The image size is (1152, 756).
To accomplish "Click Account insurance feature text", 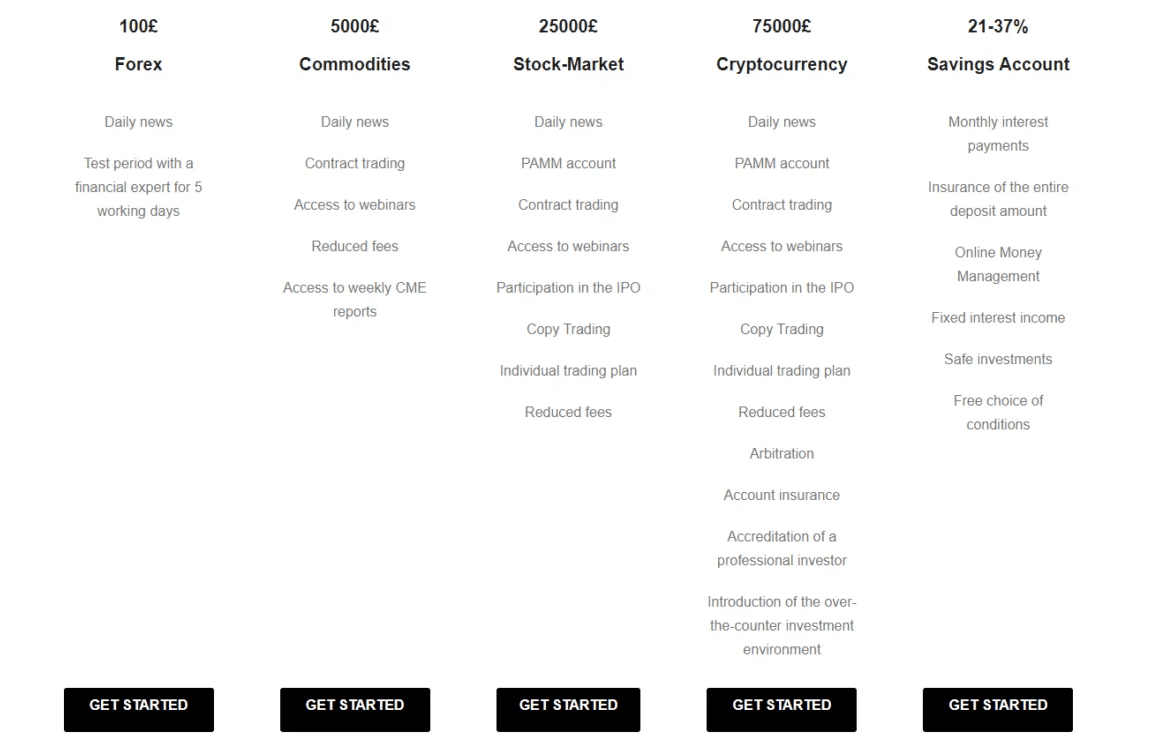I will point(782,495).
